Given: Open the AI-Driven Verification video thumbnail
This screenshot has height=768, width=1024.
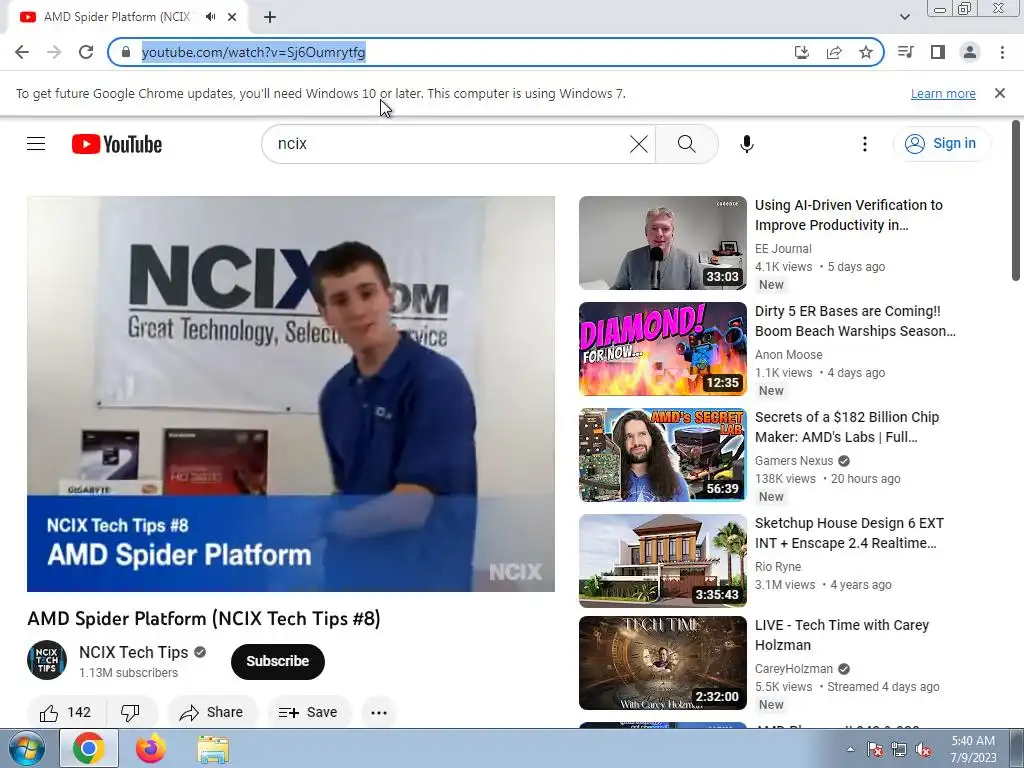Looking at the screenshot, I should point(662,243).
